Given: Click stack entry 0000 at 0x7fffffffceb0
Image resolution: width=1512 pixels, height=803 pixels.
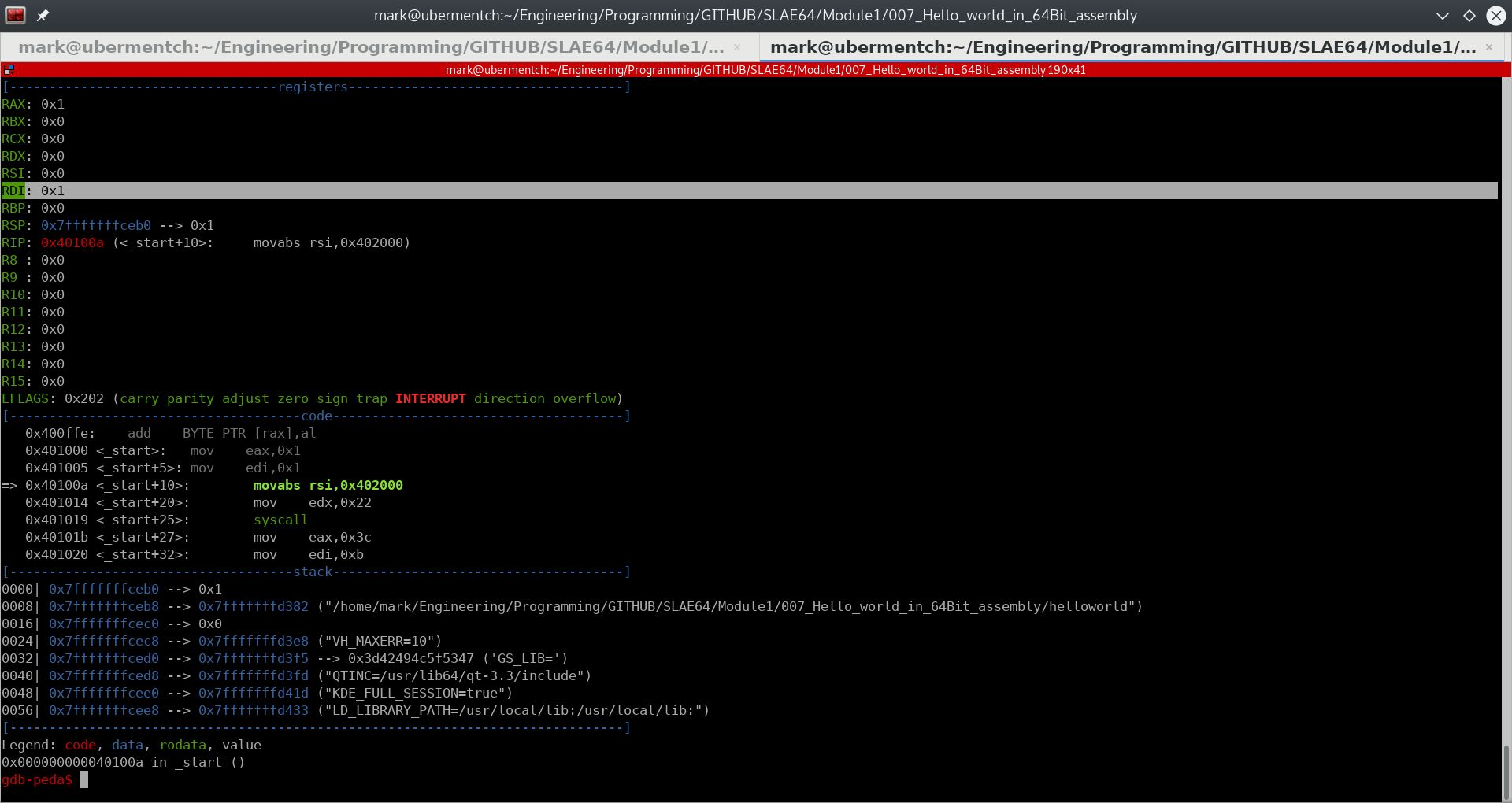Looking at the screenshot, I should click(x=112, y=589).
